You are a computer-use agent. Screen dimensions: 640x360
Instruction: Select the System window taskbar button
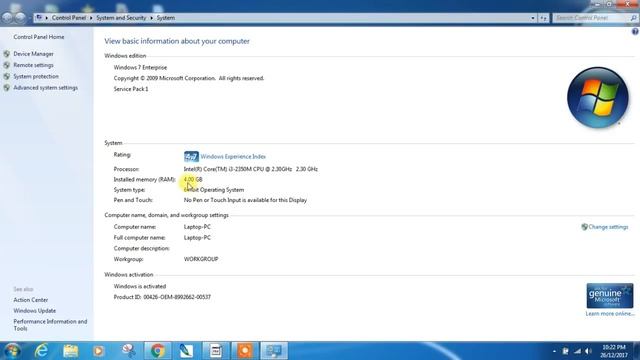pos(274,351)
